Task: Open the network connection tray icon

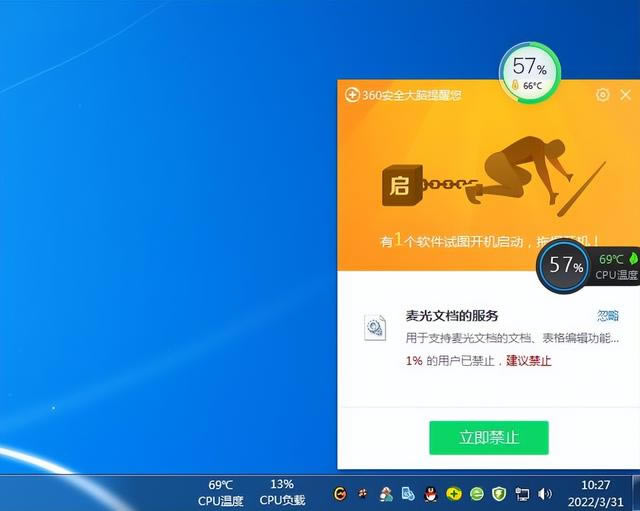Action: [522, 494]
